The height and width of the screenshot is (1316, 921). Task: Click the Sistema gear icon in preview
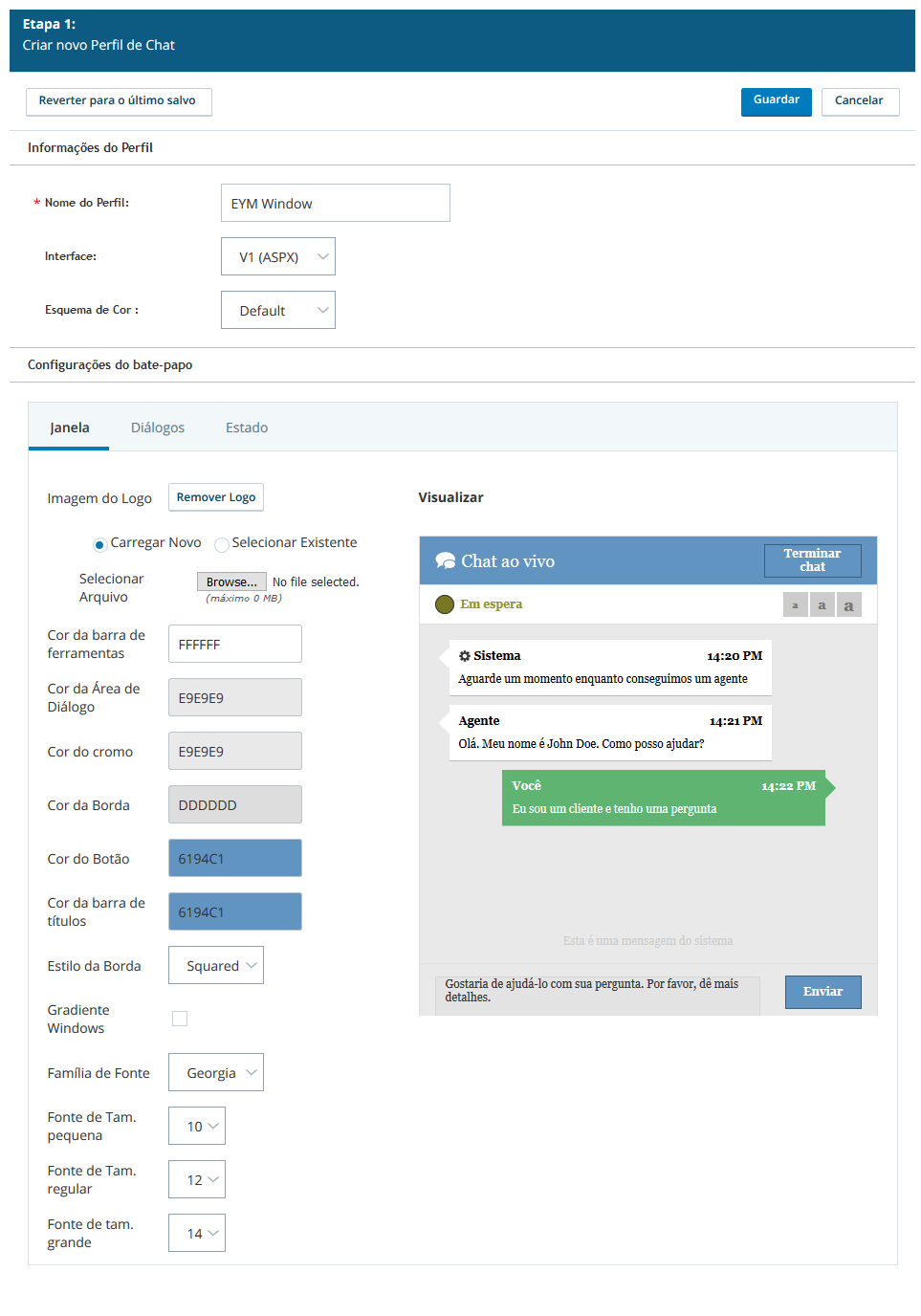(x=465, y=656)
